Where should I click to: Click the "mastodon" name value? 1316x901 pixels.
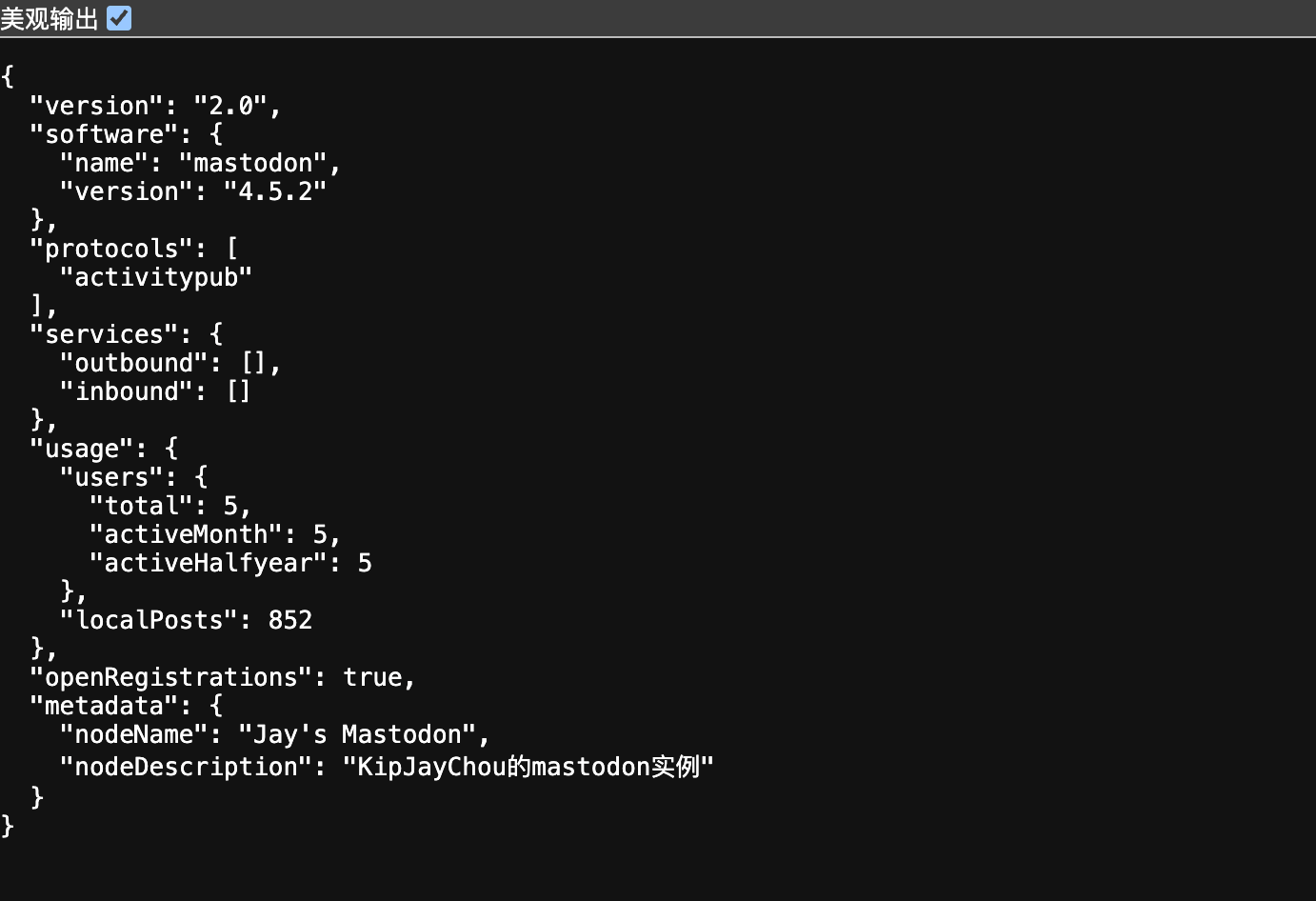(252, 163)
